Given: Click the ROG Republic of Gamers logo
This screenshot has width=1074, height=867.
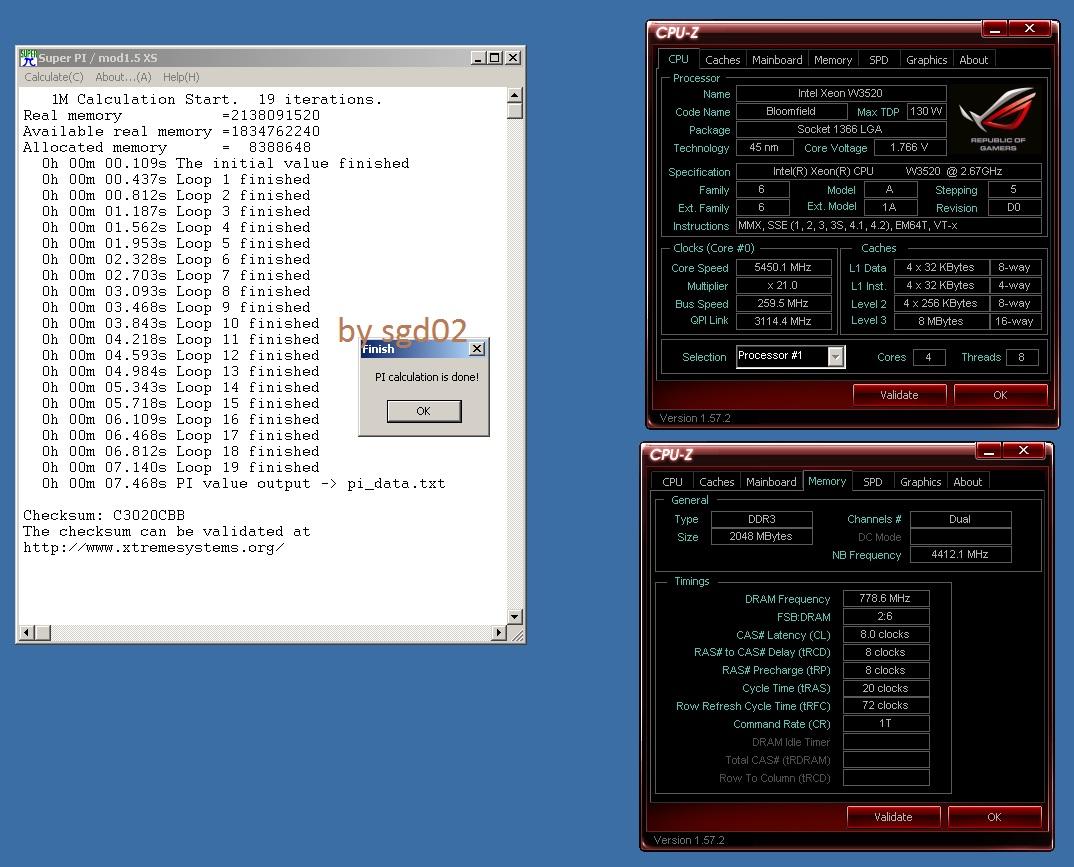Looking at the screenshot, I should point(997,119).
